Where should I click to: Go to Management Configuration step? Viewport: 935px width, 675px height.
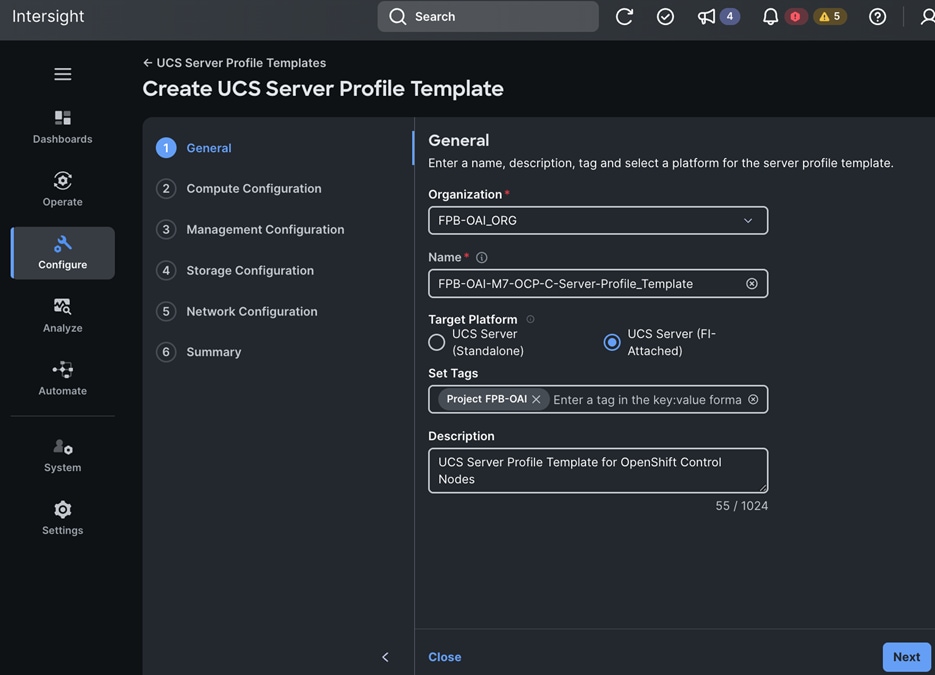tap(250, 230)
